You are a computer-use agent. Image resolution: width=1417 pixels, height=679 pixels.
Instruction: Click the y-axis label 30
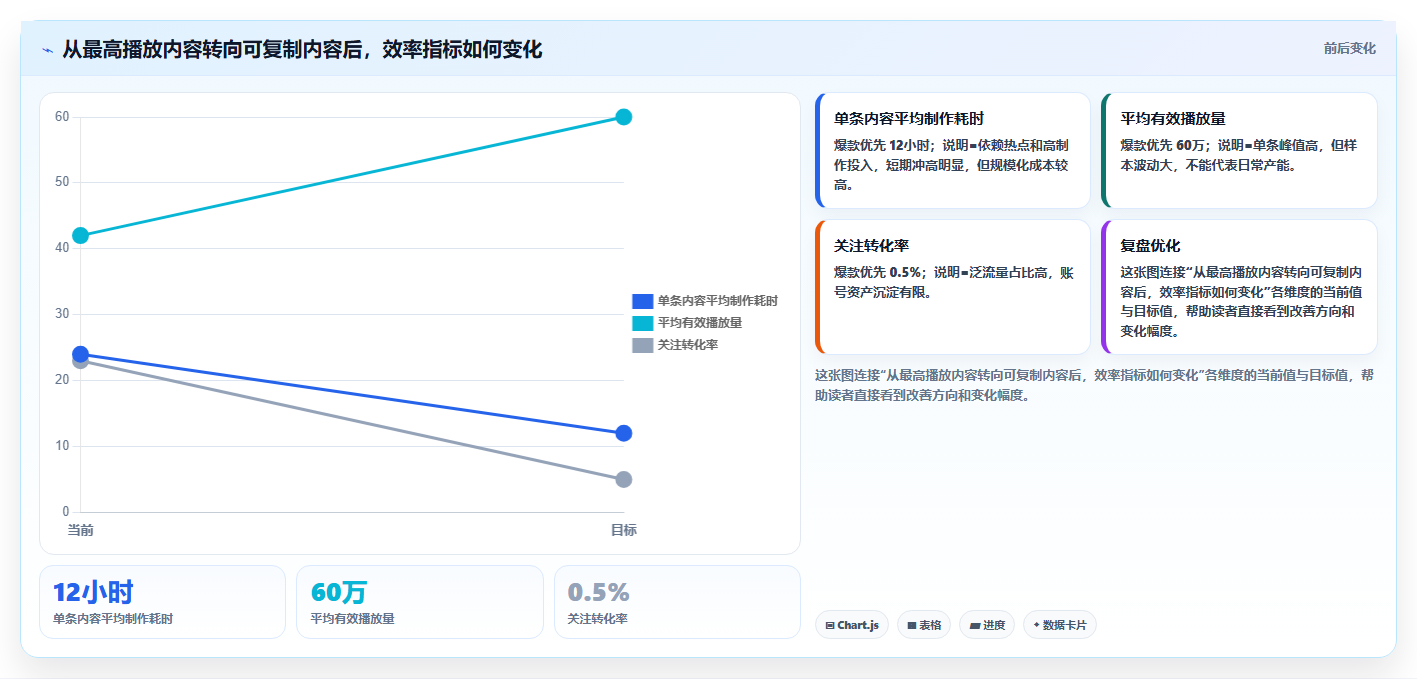62,314
